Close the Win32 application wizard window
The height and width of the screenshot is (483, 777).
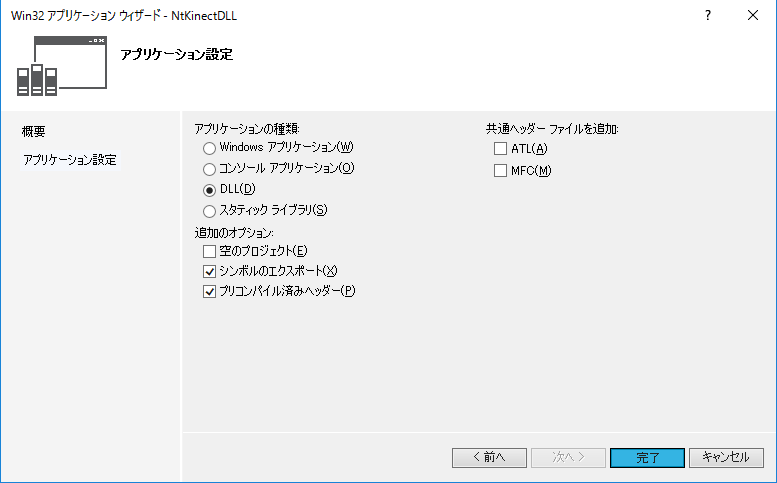click(x=753, y=16)
